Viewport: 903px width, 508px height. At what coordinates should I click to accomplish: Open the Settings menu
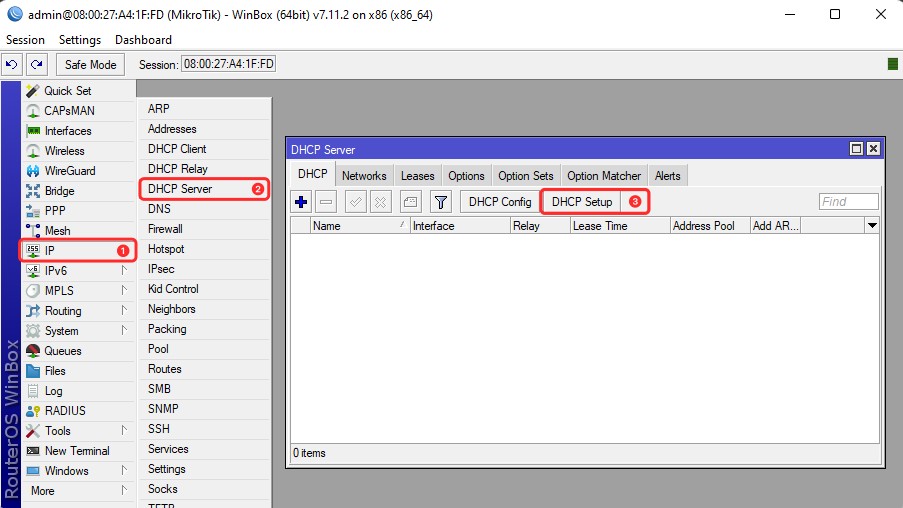pyautogui.click(x=80, y=40)
